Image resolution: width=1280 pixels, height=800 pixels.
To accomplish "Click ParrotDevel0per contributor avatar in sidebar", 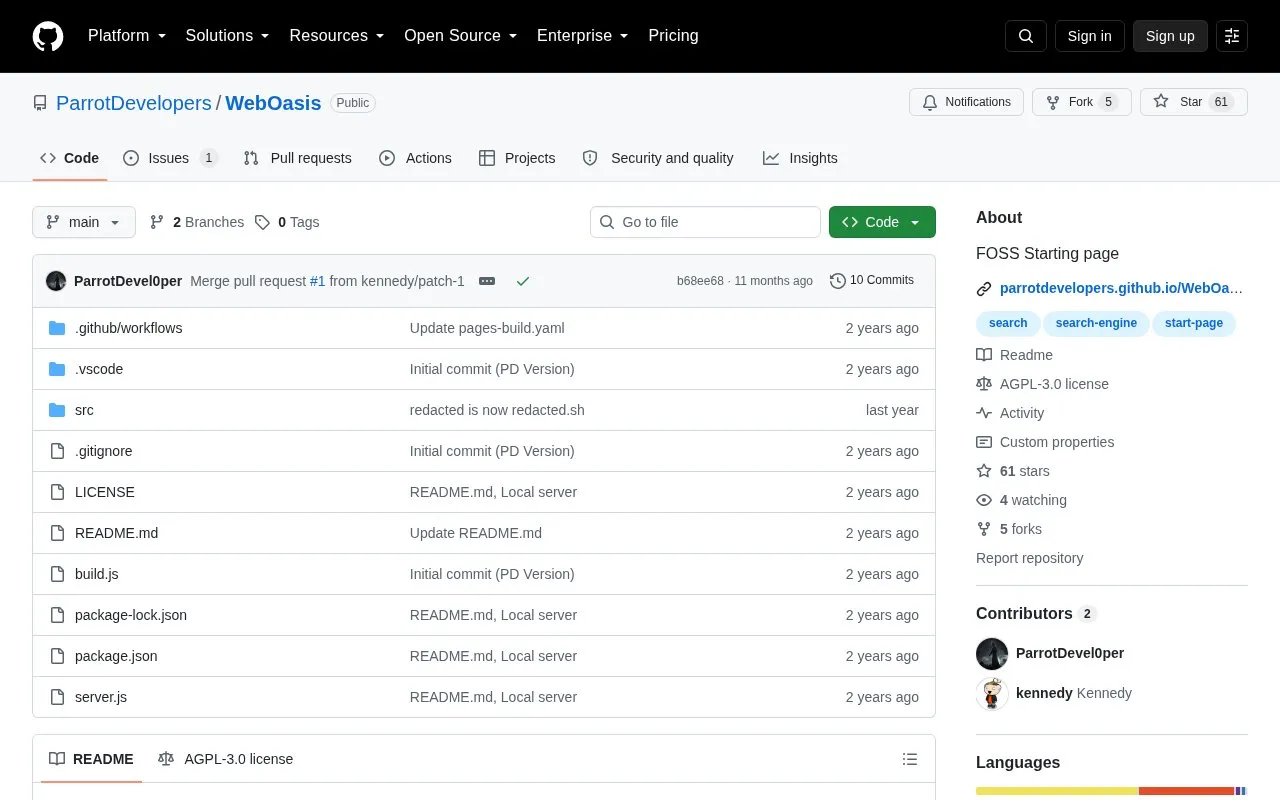I will click(x=992, y=653).
